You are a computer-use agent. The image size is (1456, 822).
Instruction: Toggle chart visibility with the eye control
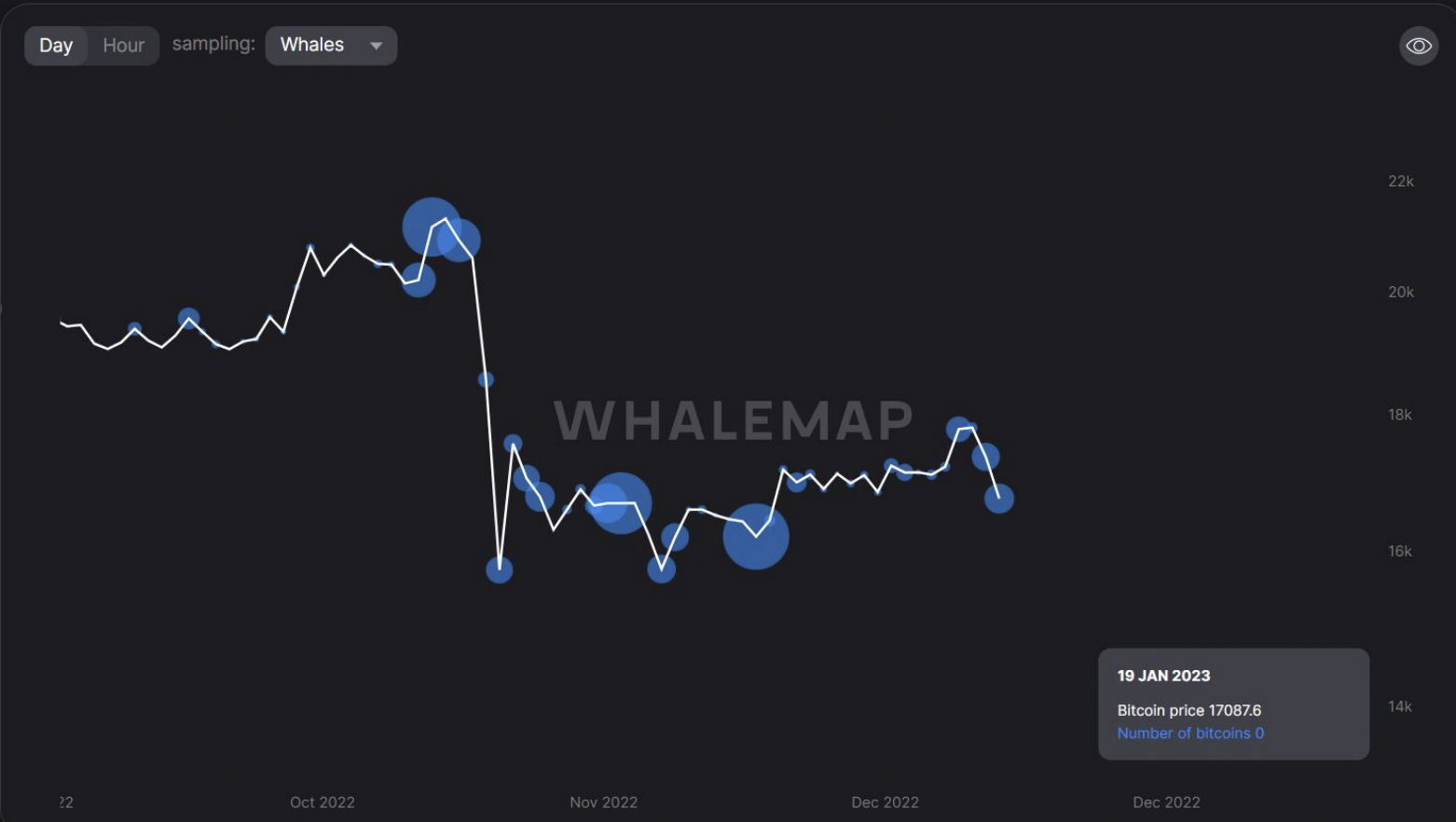[x=1417, y=45]
